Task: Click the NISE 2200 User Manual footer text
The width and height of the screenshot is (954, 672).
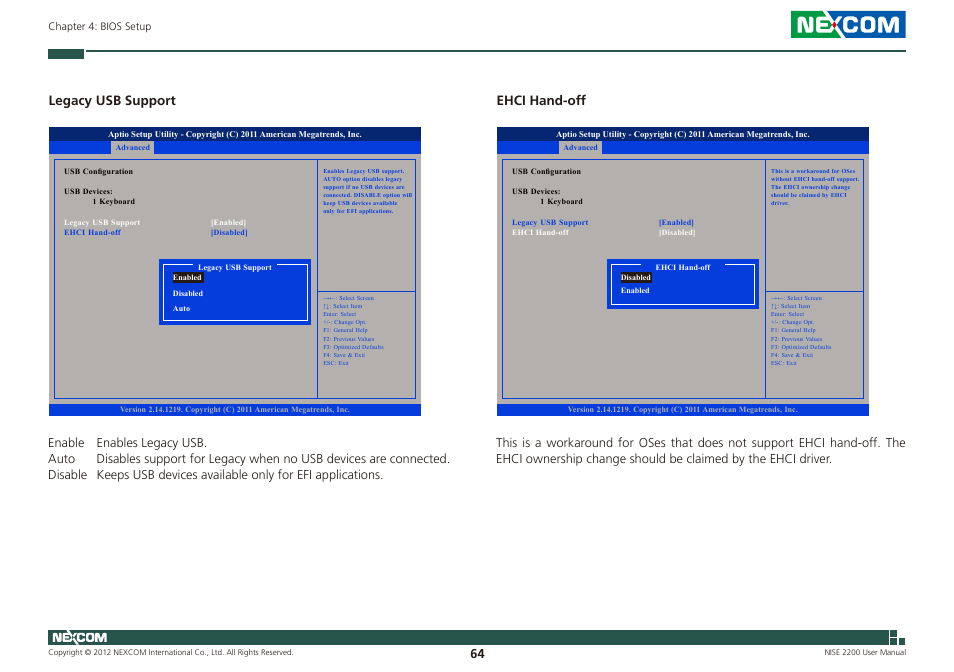Action: 865,653
